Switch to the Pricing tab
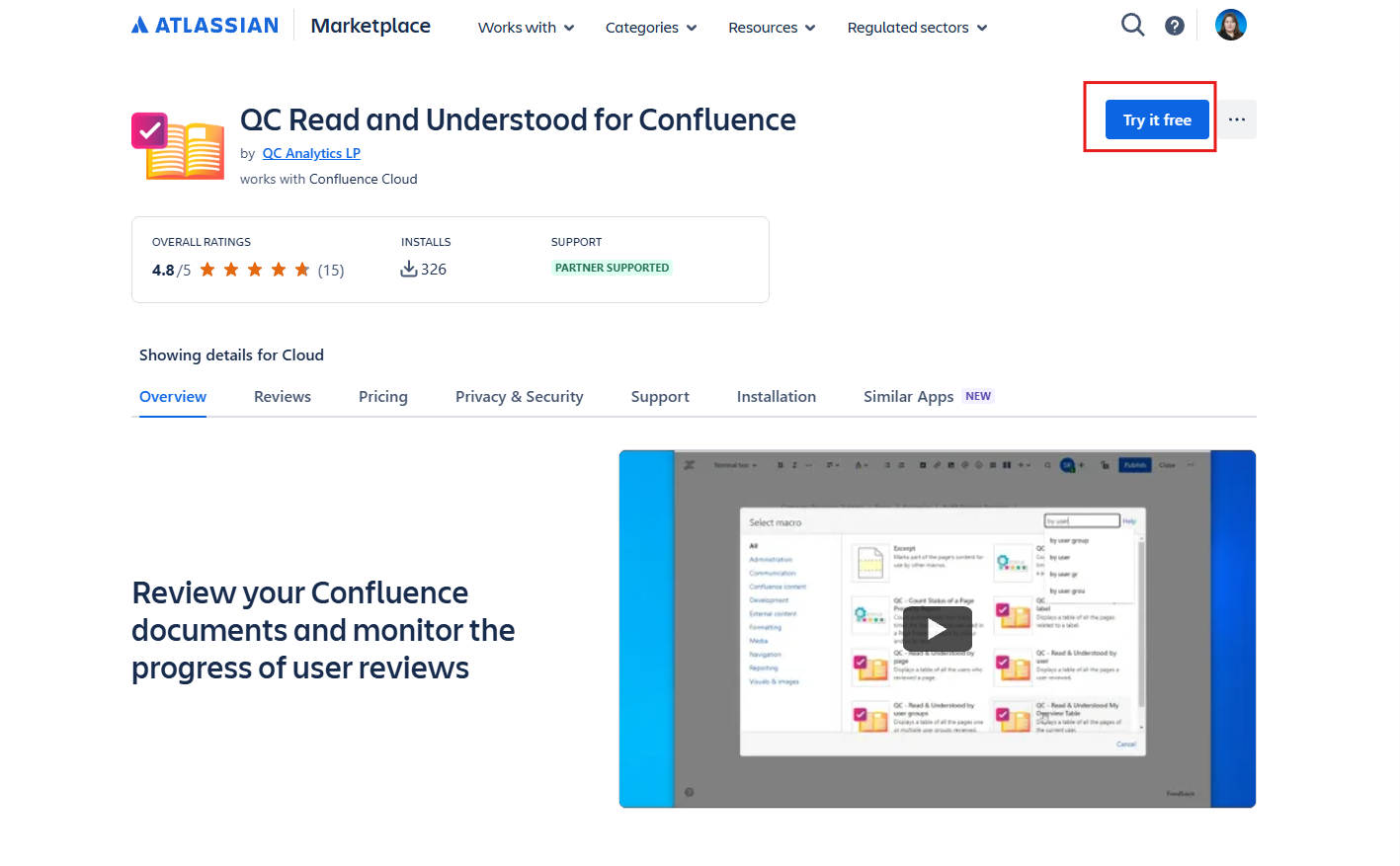1400x866 pixels. 383,397
